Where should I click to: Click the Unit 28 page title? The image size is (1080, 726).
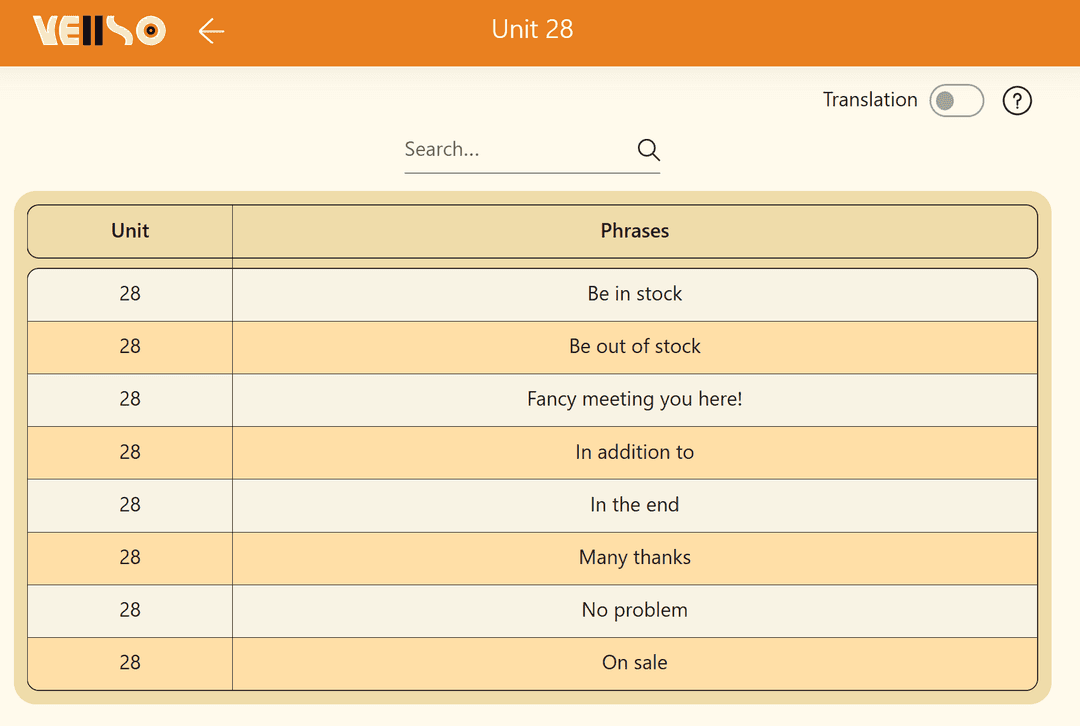tap(532, 29)
